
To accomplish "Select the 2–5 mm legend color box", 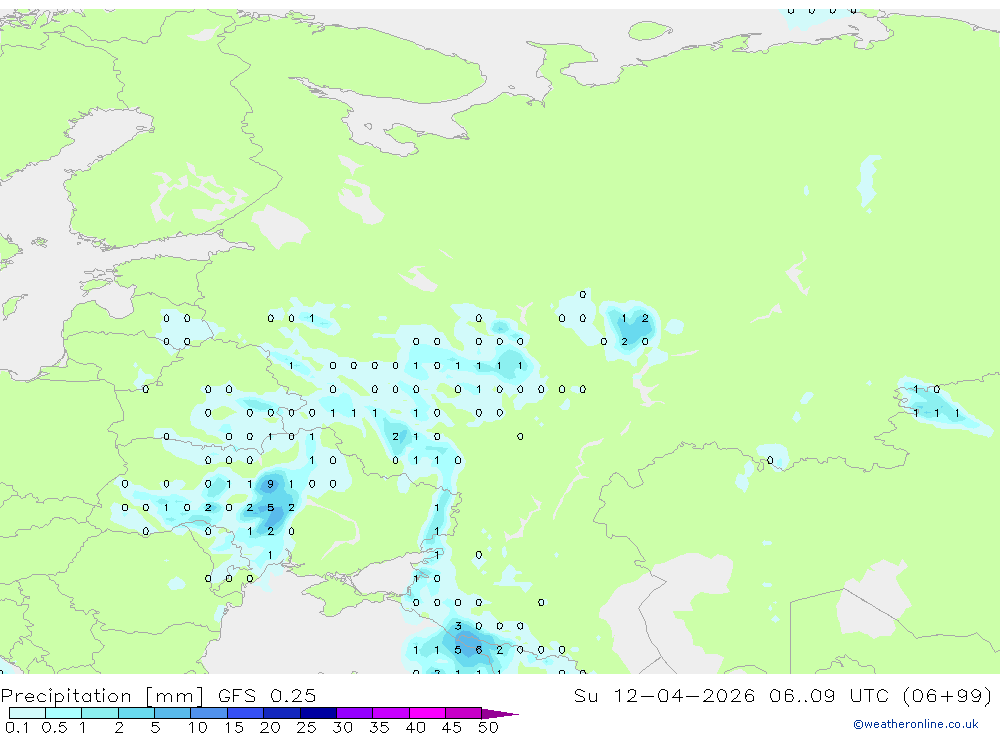I will pyautogui.click(x=136, y=713).
